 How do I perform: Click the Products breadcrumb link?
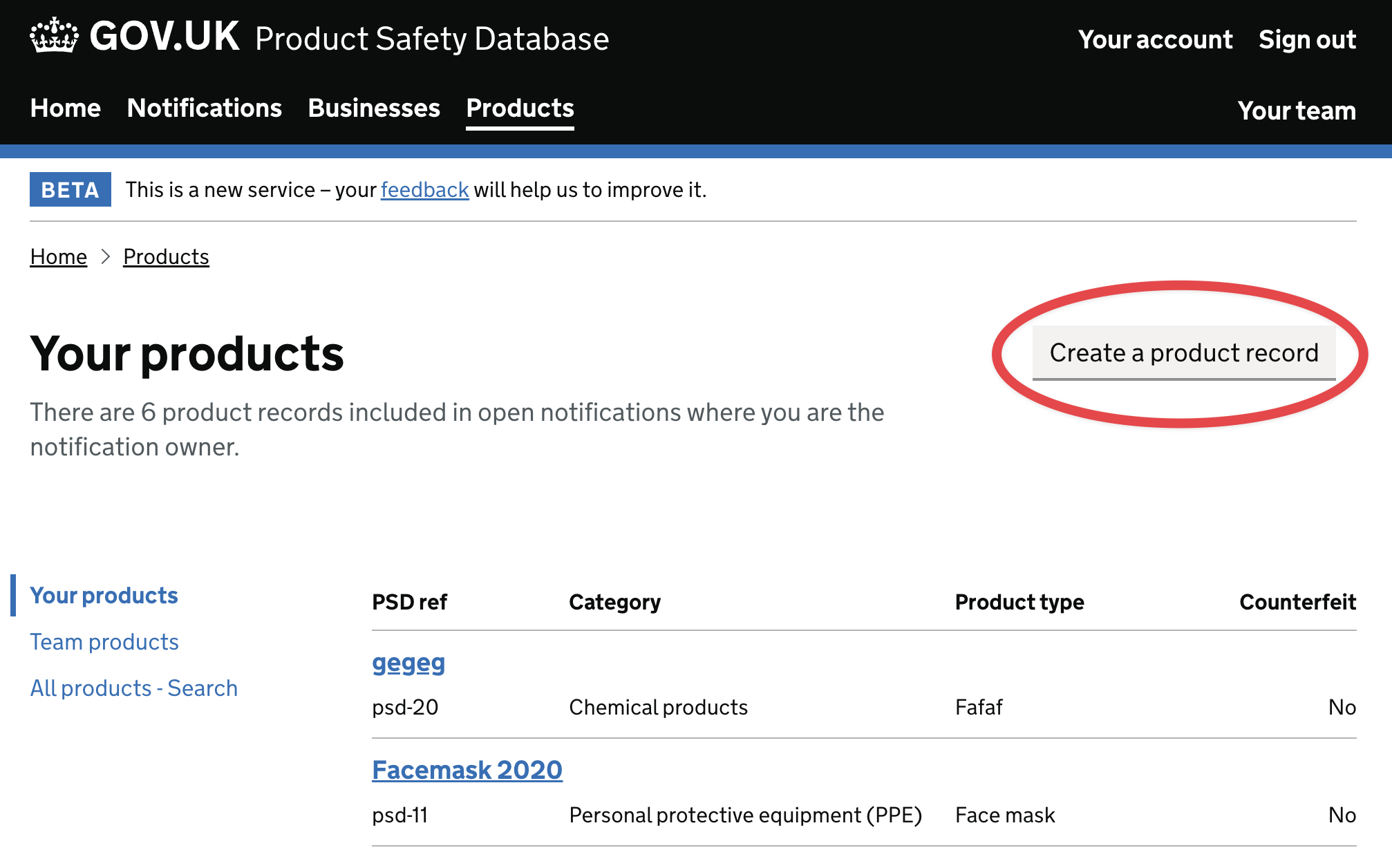click(x=166, y=256)
